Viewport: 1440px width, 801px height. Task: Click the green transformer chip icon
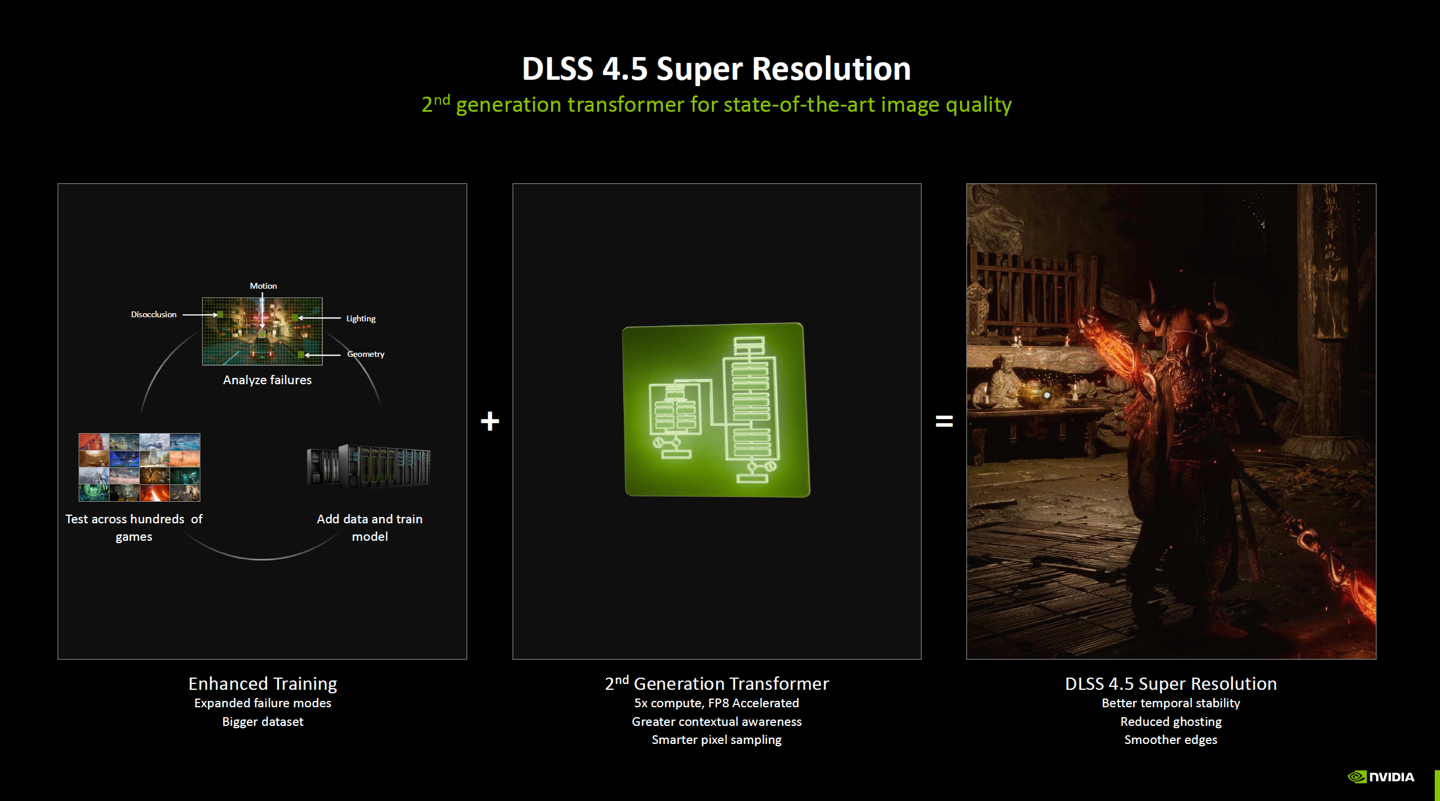pyautogui.click(x=716, y=410)
